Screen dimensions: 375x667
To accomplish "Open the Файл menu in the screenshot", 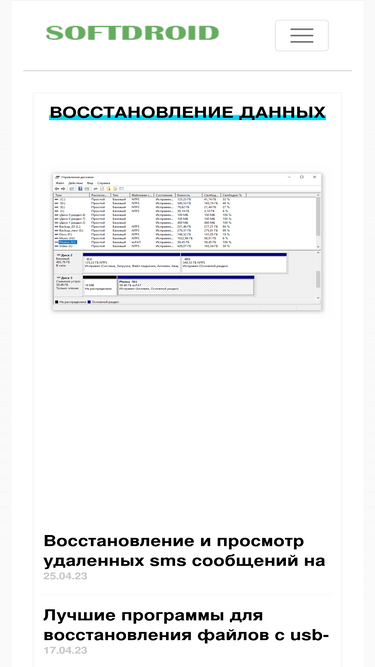I will pyautogui.click(x=60, y=183).
